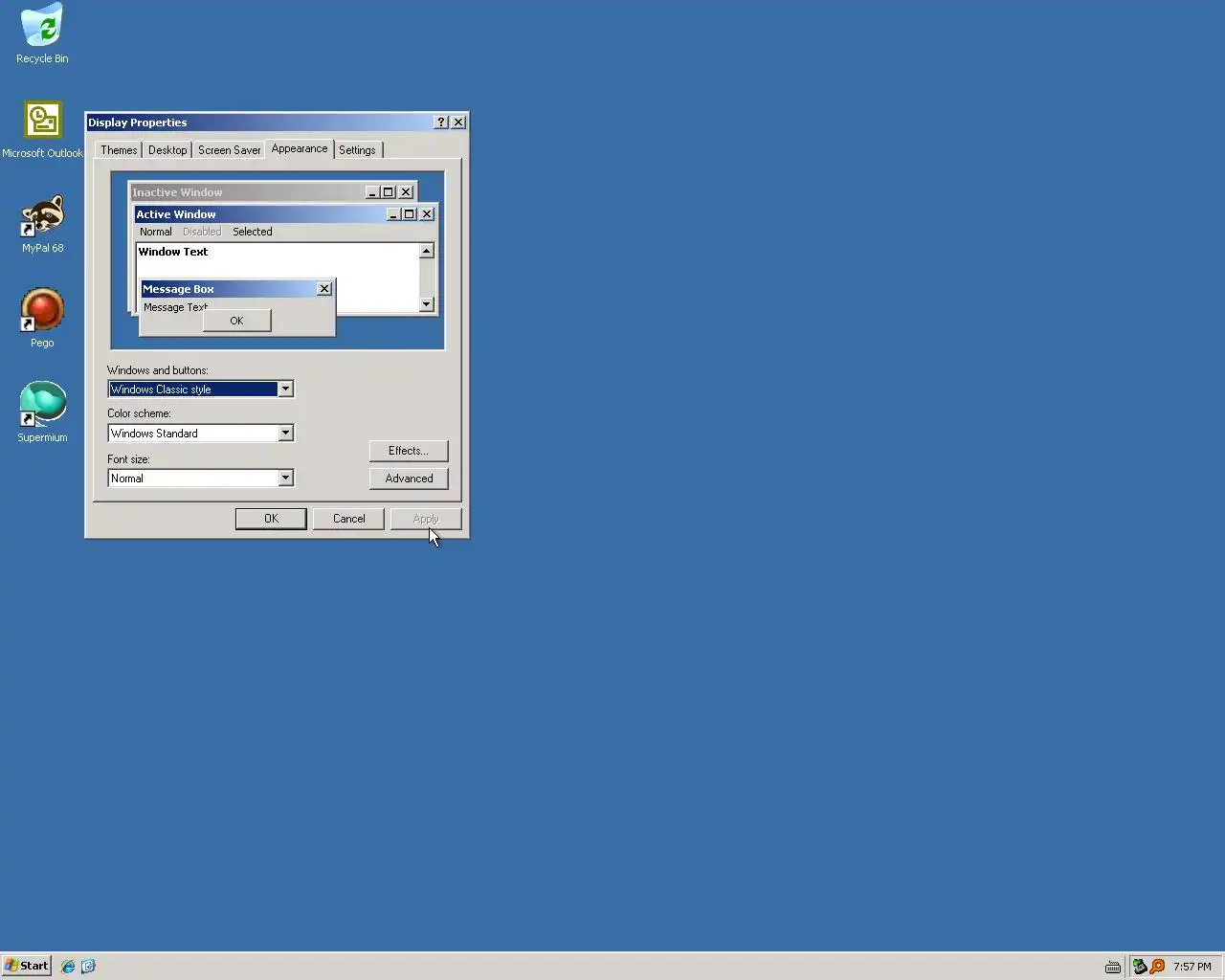Open the Screen Saver tab
Screen dimensions: 1225x980
[229, 150]
